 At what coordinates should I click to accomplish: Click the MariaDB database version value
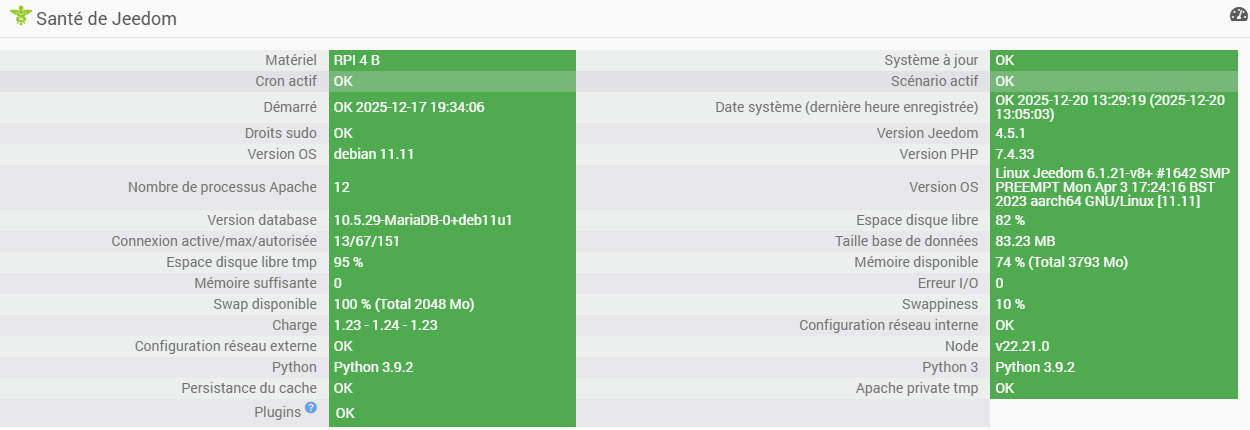click(x=430, y=220)
